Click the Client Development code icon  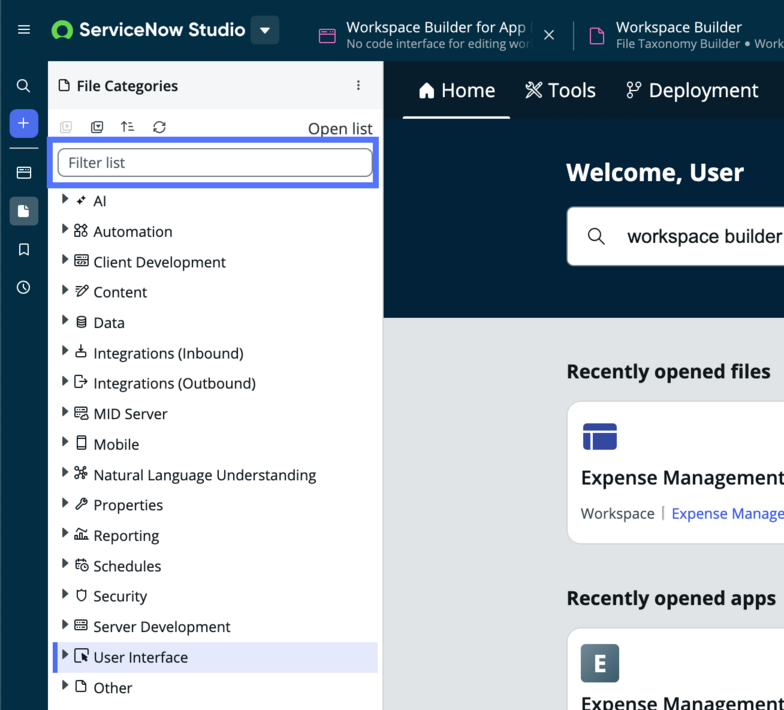(x=81, y=260)
